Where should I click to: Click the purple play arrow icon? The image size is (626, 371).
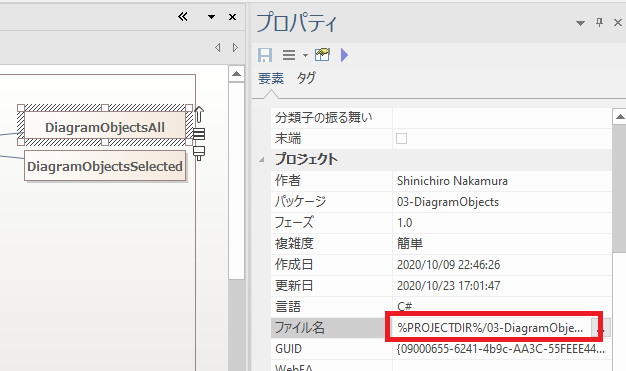[345, 55]
